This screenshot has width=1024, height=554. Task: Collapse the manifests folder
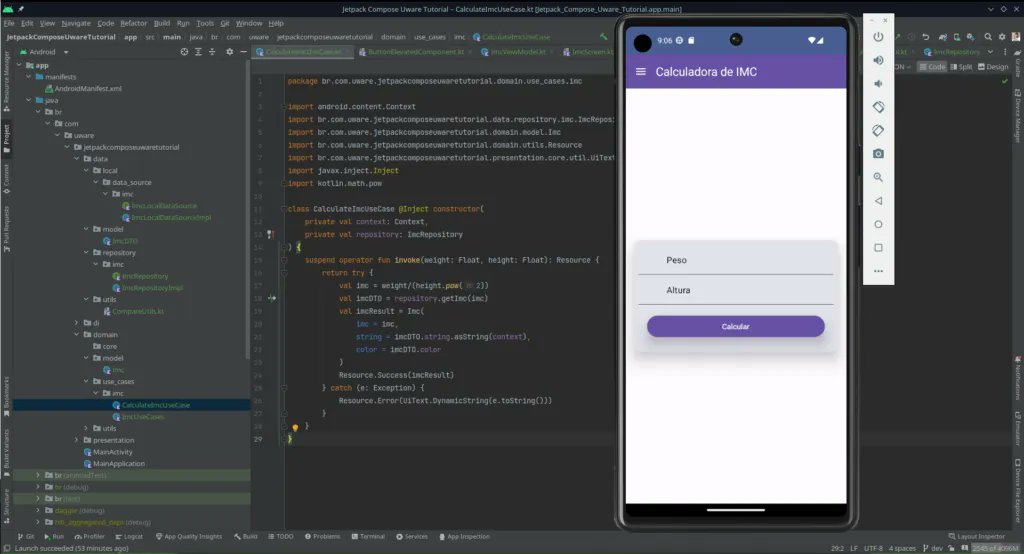click(x=29, y=76)
